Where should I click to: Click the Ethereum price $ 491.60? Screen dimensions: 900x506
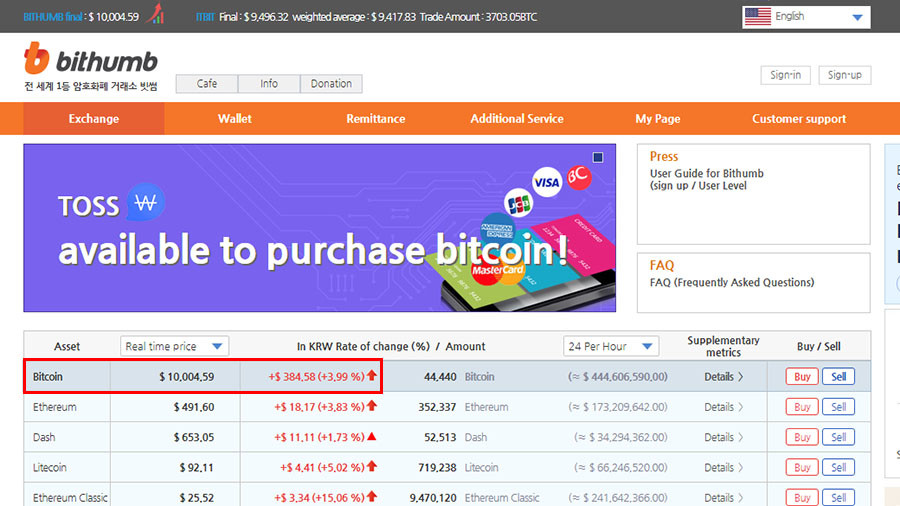click(x=194, y=407)
